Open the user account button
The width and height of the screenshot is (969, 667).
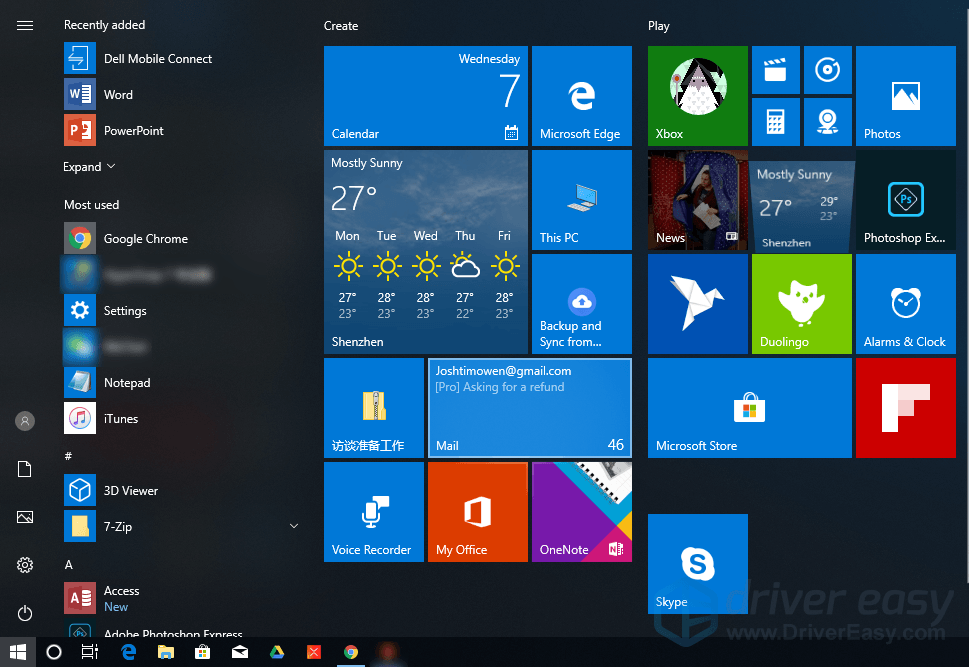pyautogui.click(x=25, y=421)
